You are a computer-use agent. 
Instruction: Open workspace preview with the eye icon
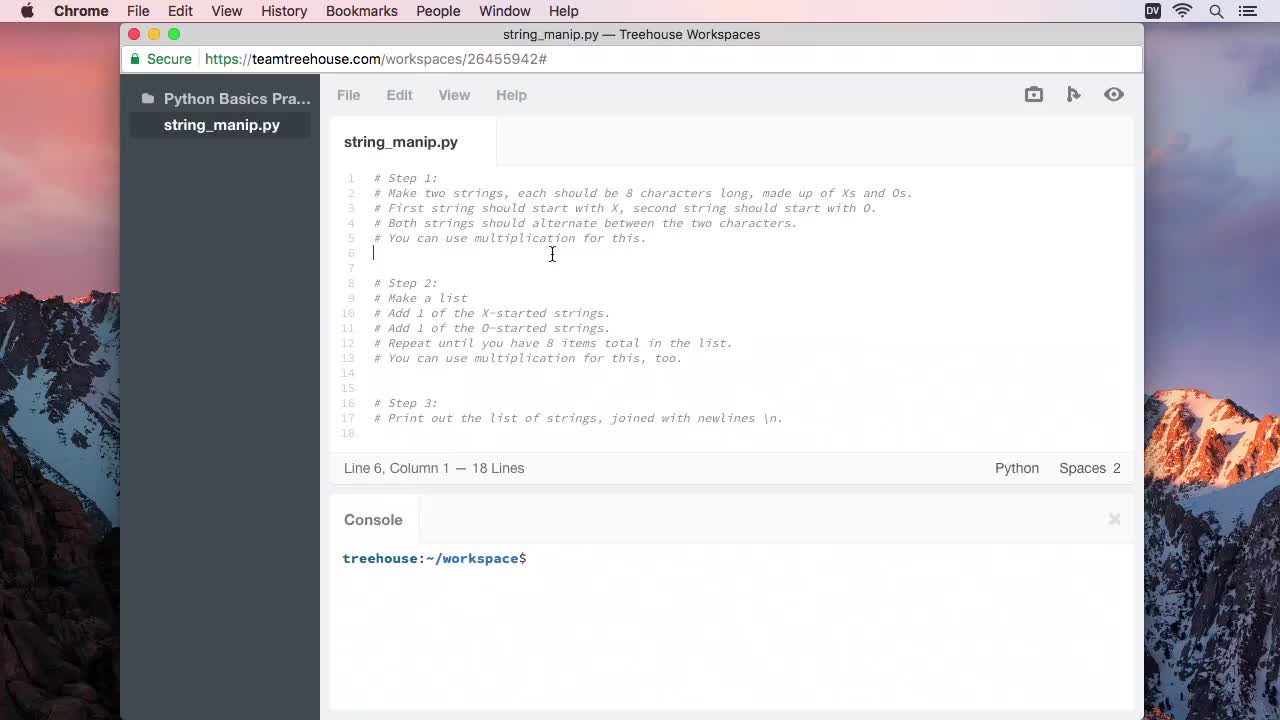point(1113,94)
